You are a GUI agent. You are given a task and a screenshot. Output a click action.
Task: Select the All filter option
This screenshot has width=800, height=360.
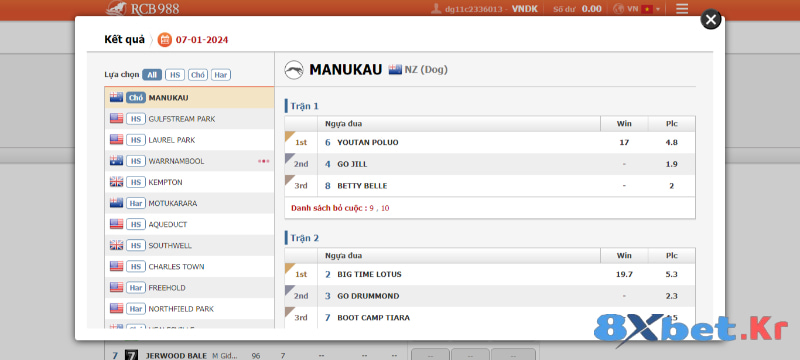coord(152,75)
